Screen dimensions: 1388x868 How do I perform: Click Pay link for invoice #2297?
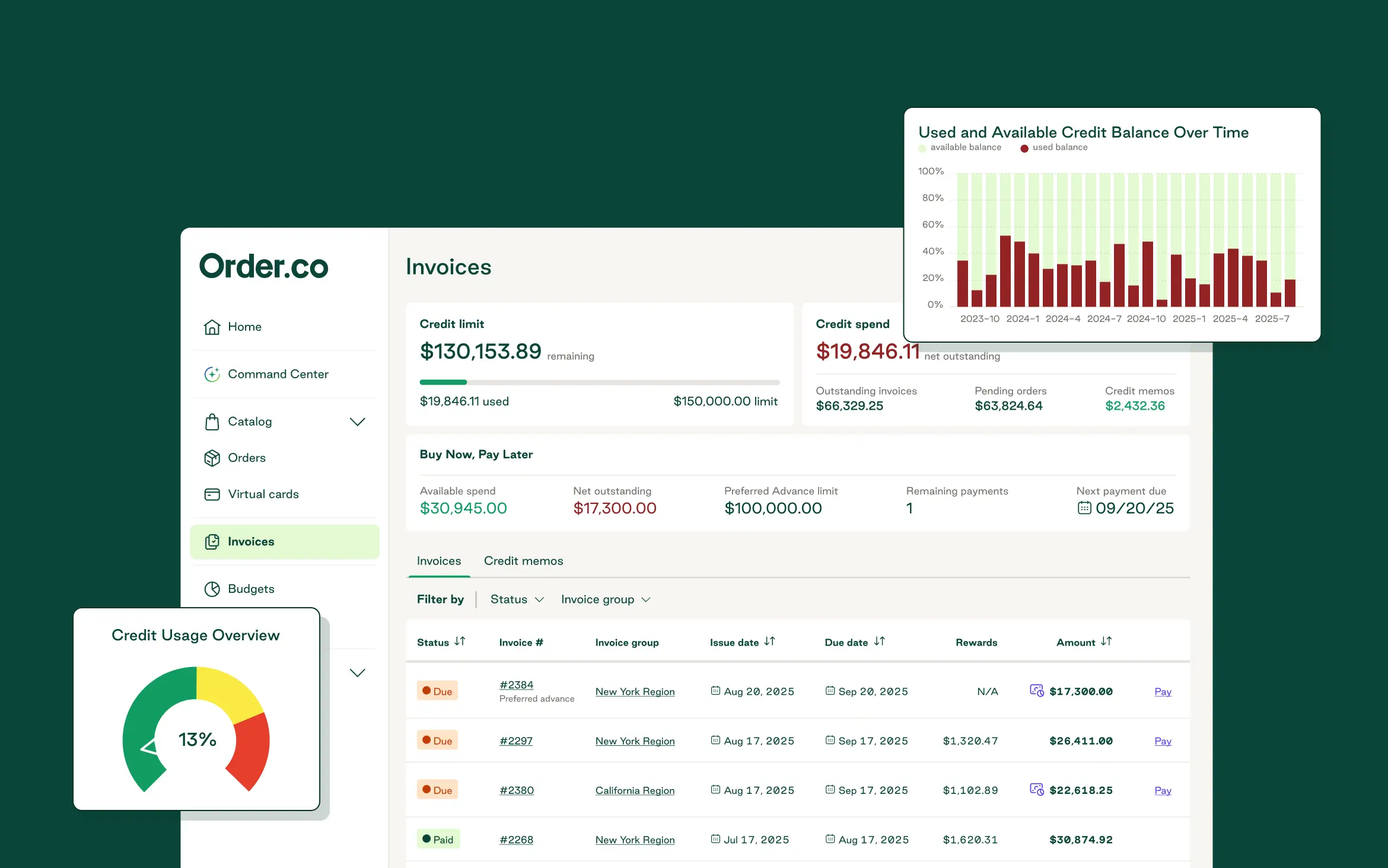[1163, 741]
